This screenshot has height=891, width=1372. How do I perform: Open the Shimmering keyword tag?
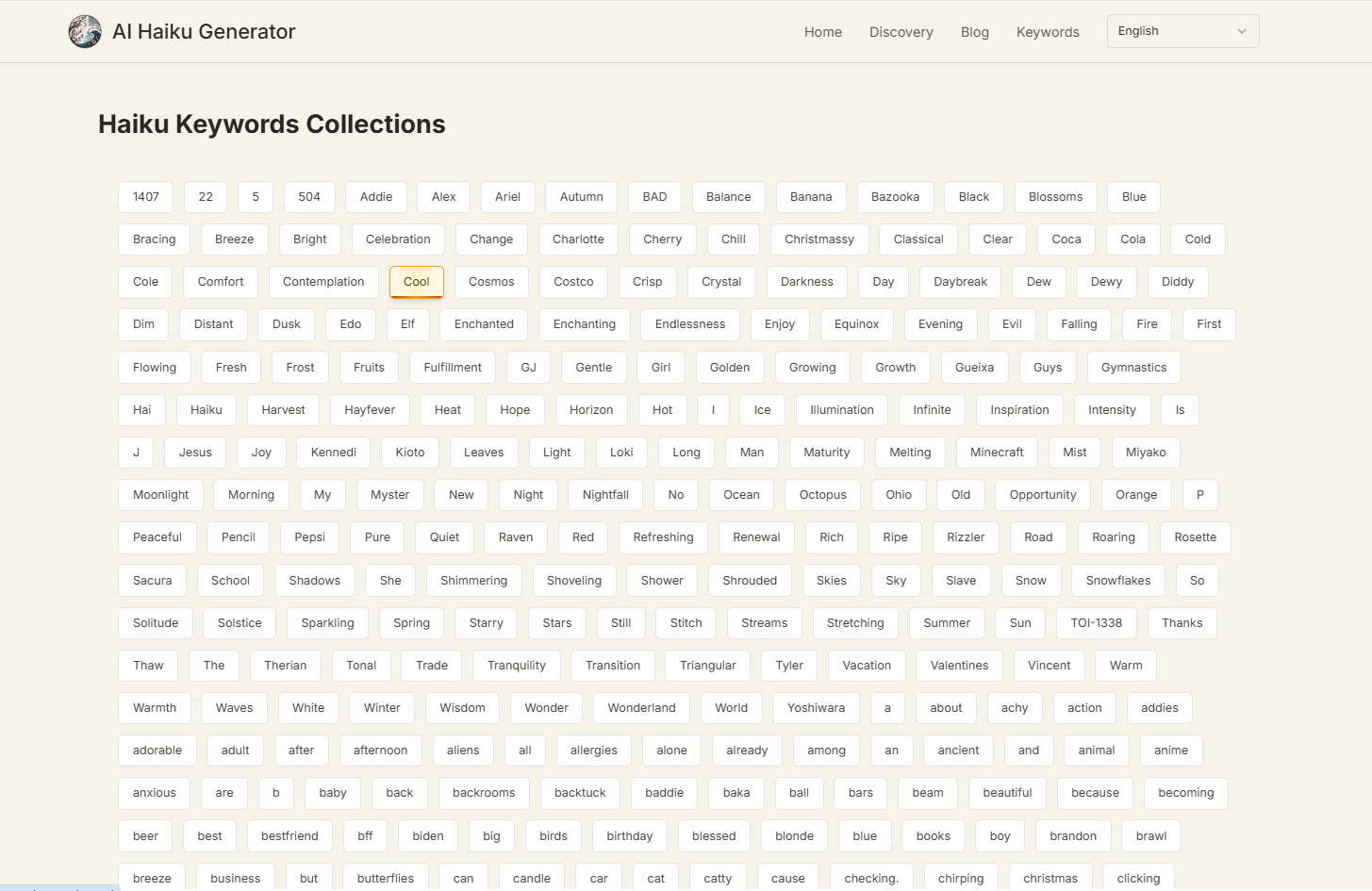473,581
